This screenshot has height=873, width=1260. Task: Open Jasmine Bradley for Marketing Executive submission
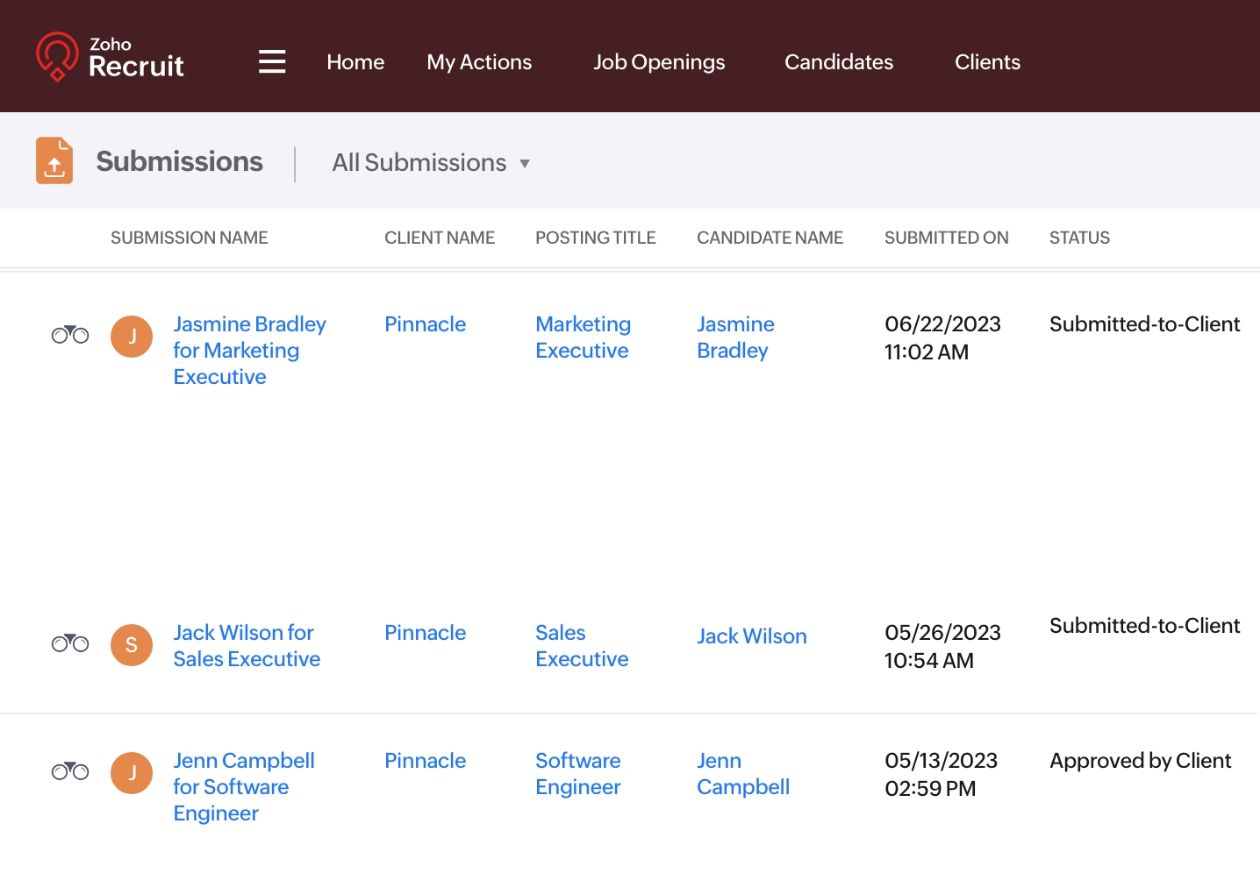pyautogui.click(x=248, y=350)
